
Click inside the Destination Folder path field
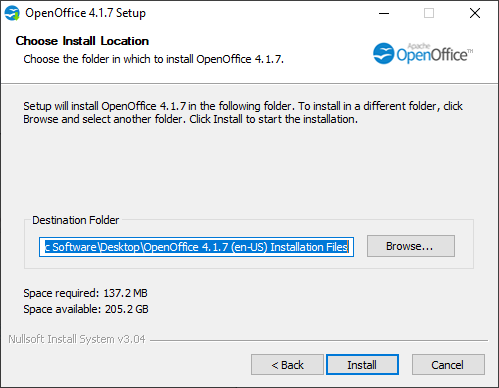click(x=196, y=247)
